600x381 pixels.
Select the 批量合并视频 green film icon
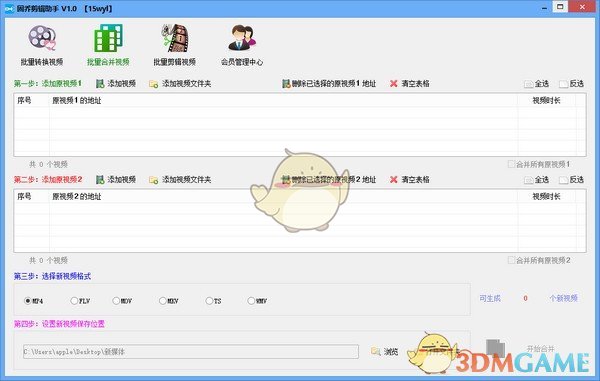pos(108,38)
